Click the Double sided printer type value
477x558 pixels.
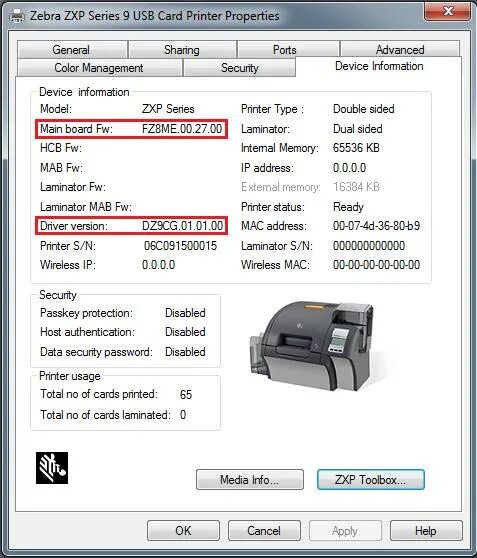(x=363, y=109)
